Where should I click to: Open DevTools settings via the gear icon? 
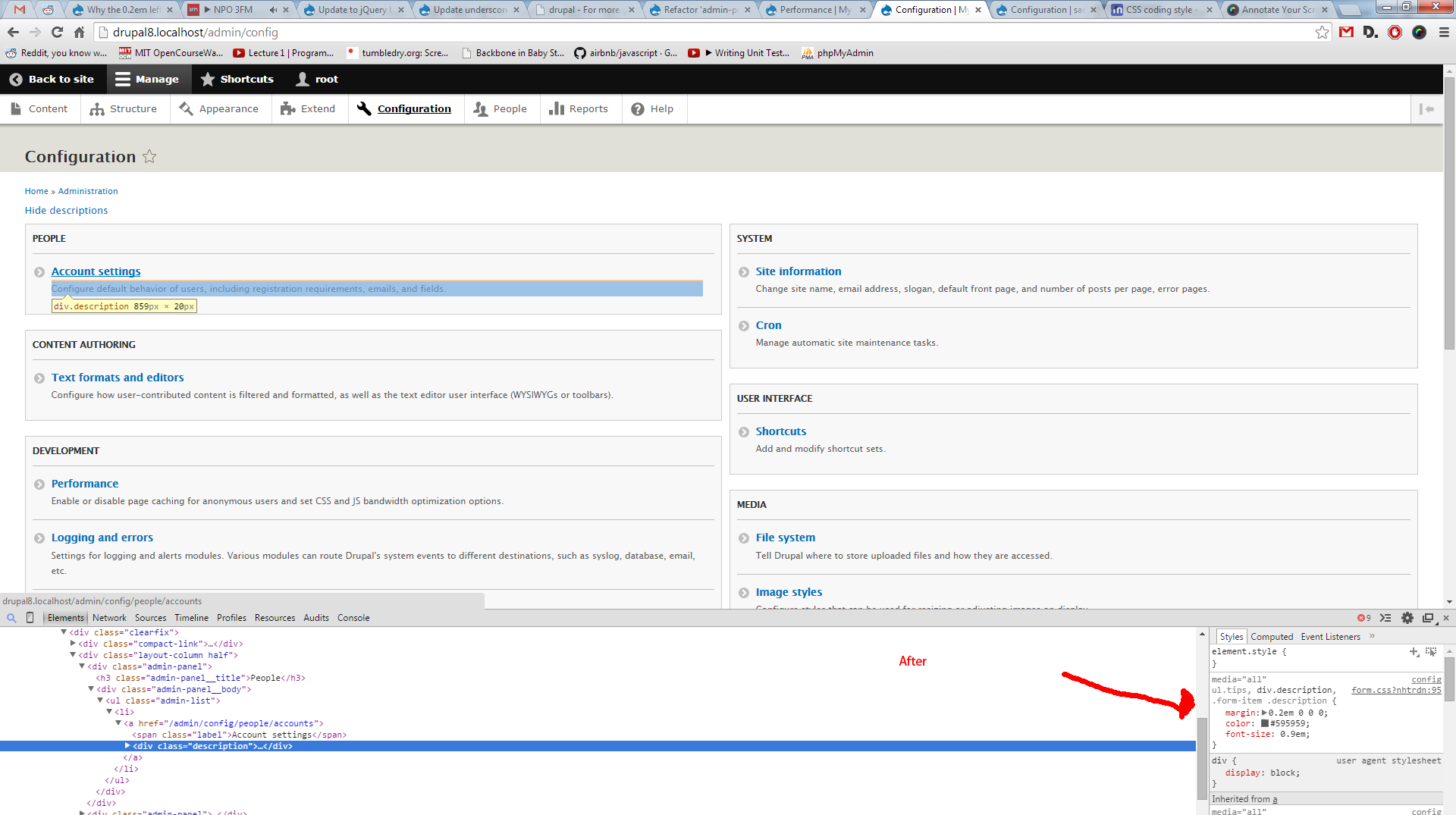tap(1408, 618)
